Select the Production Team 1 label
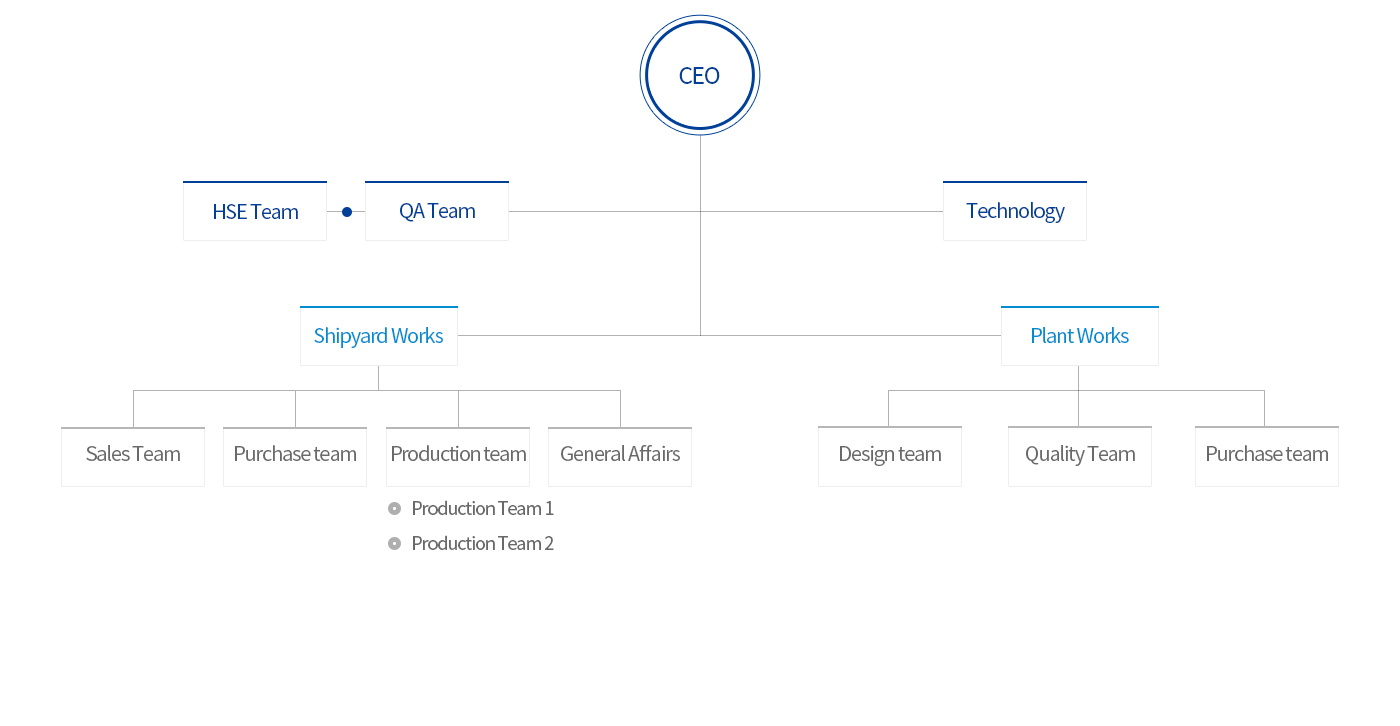This screenshot has width=1400, height=726. 482,508
